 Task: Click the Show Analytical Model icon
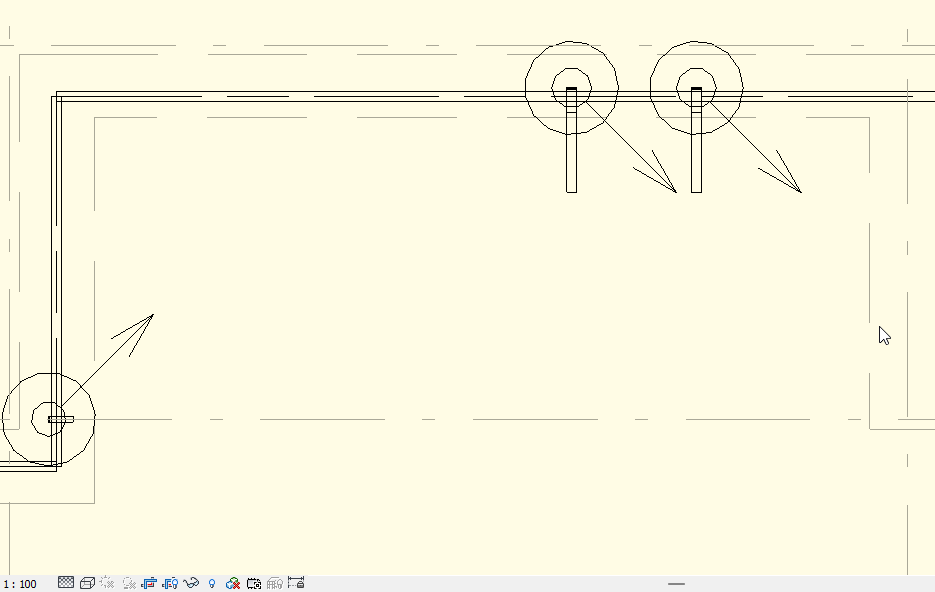[x=275, y=582]
